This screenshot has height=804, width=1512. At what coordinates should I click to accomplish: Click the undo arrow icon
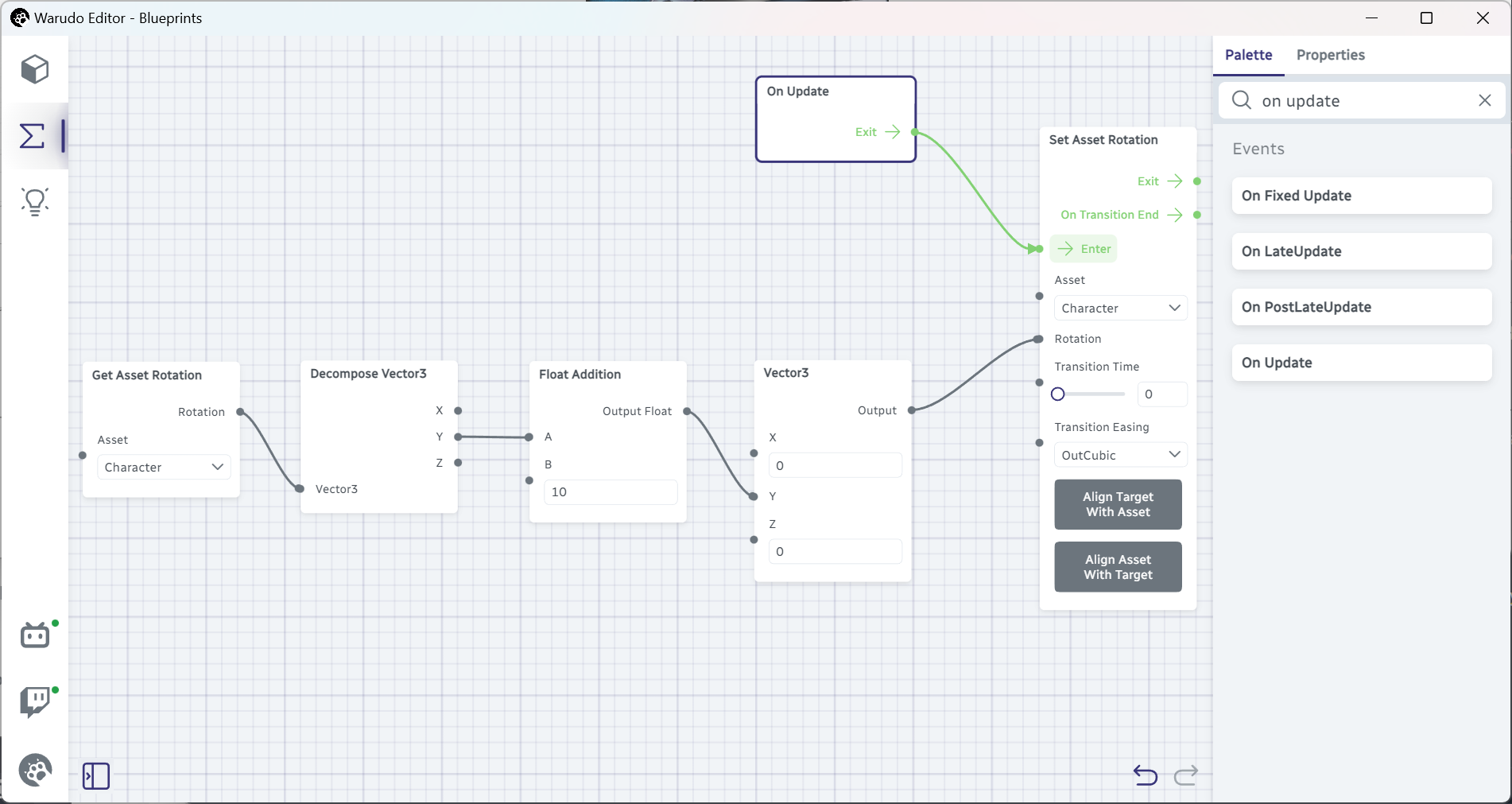coord(1146,775)
